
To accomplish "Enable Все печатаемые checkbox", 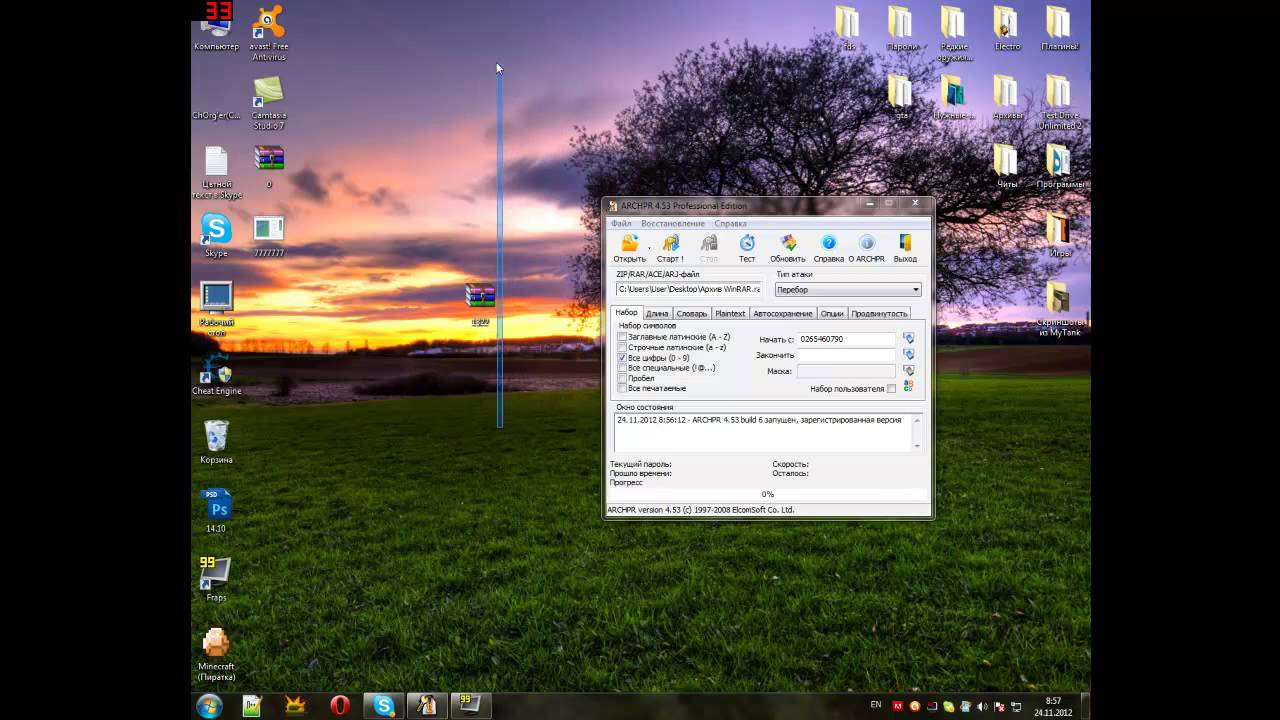I will [x=622, y=388].
